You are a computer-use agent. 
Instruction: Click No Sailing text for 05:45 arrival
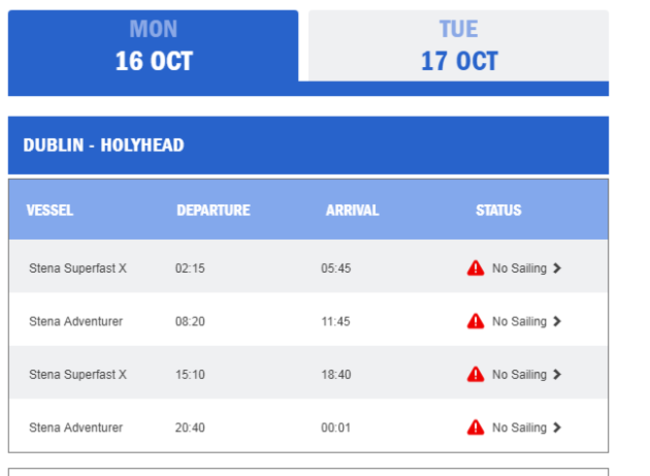click(519, 268)
